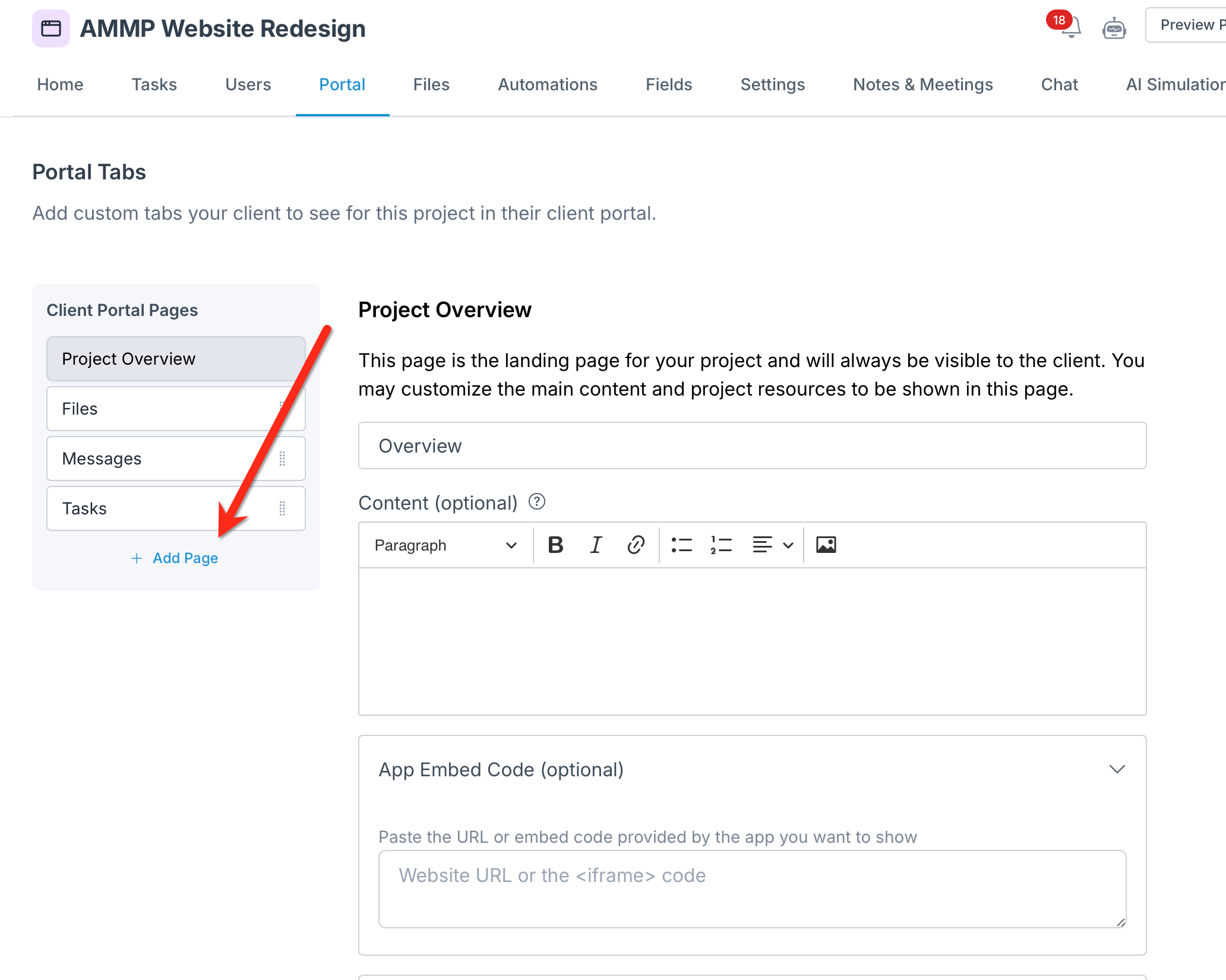Viewport: 1226px width, 980px height.
Task: Click the bulleted list icon
Action: tap(681, 545)
